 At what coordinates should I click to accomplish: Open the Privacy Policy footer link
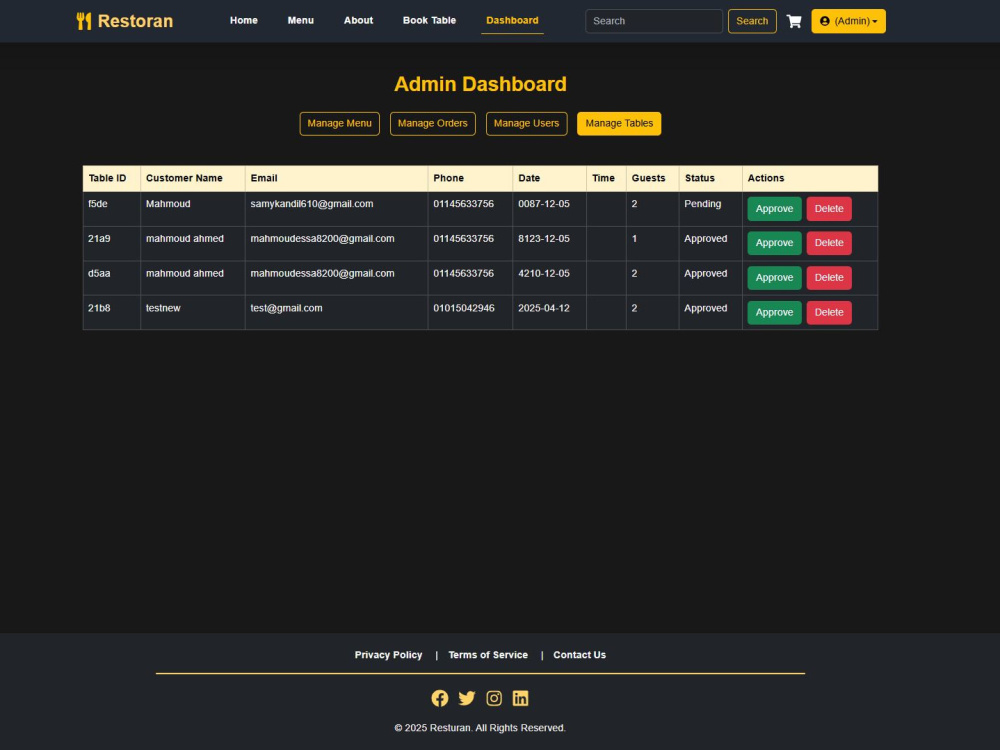tap(388, 655)
